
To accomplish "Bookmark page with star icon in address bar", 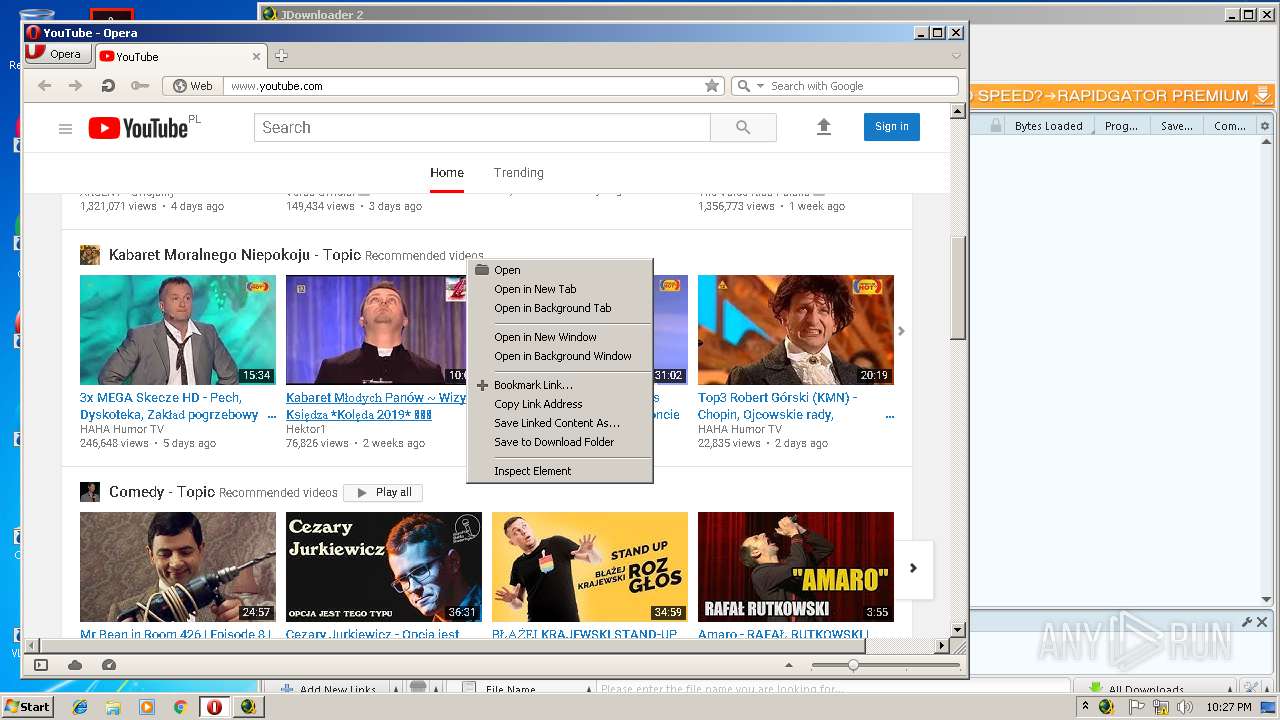I will coord(712,86).
